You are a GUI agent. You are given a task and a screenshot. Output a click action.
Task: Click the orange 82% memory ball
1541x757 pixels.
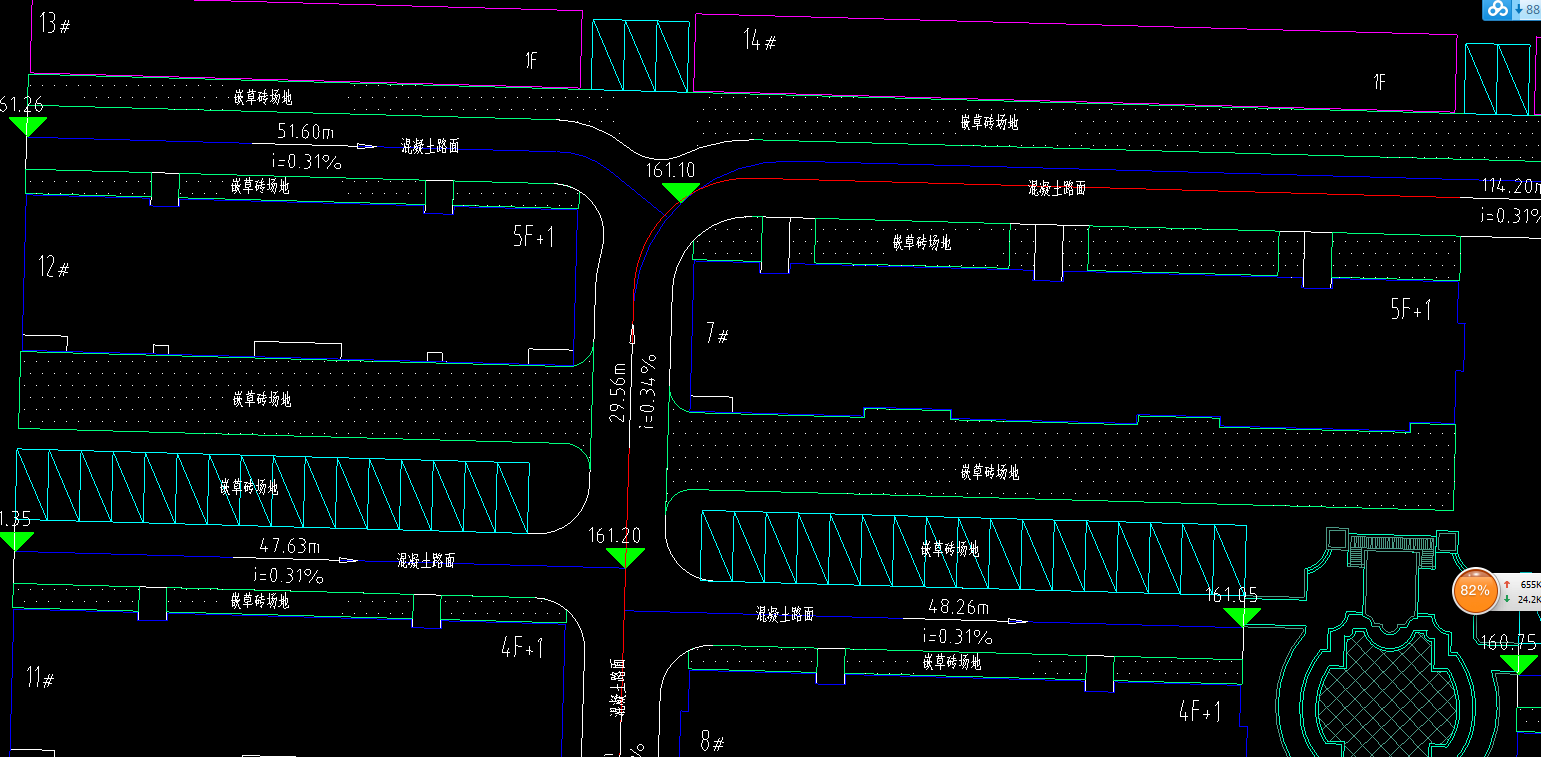point(1474,590)
